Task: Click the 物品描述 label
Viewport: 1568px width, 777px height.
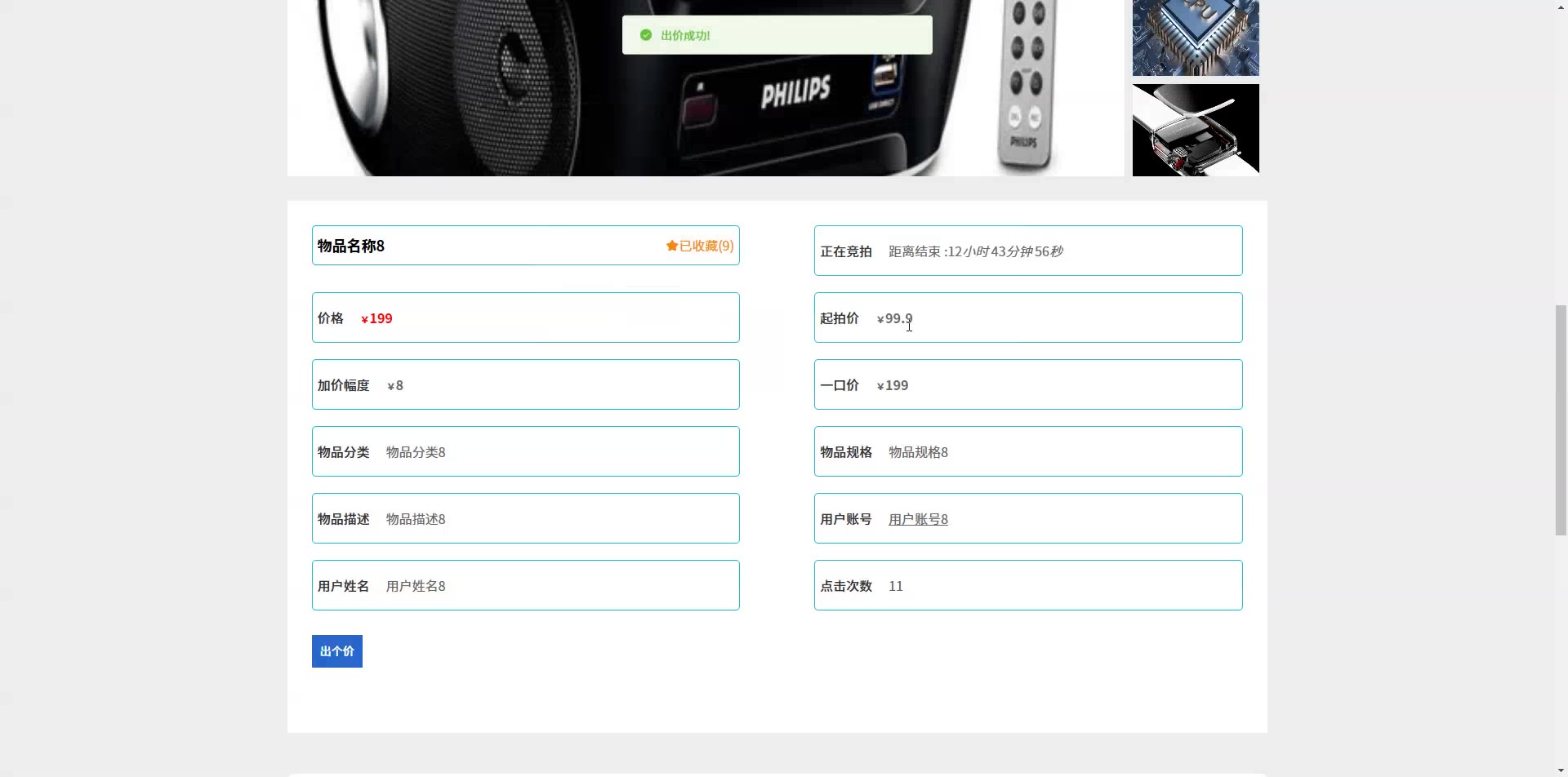Action: 344,519
